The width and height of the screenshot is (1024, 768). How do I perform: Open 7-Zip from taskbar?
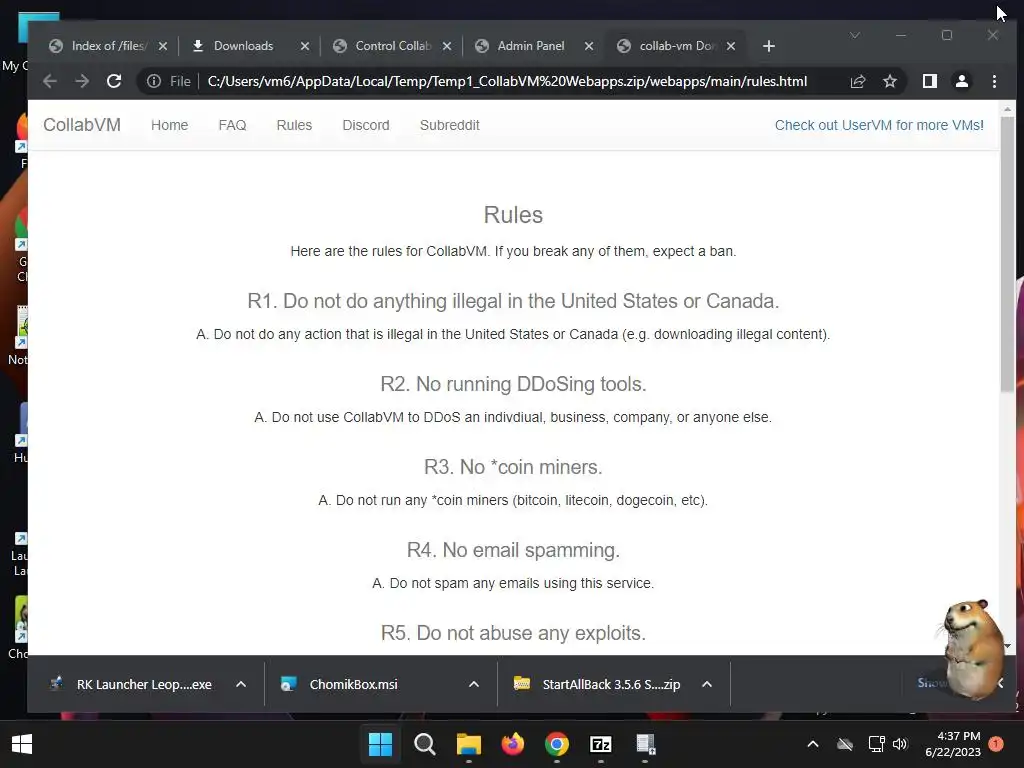point(600,744)
